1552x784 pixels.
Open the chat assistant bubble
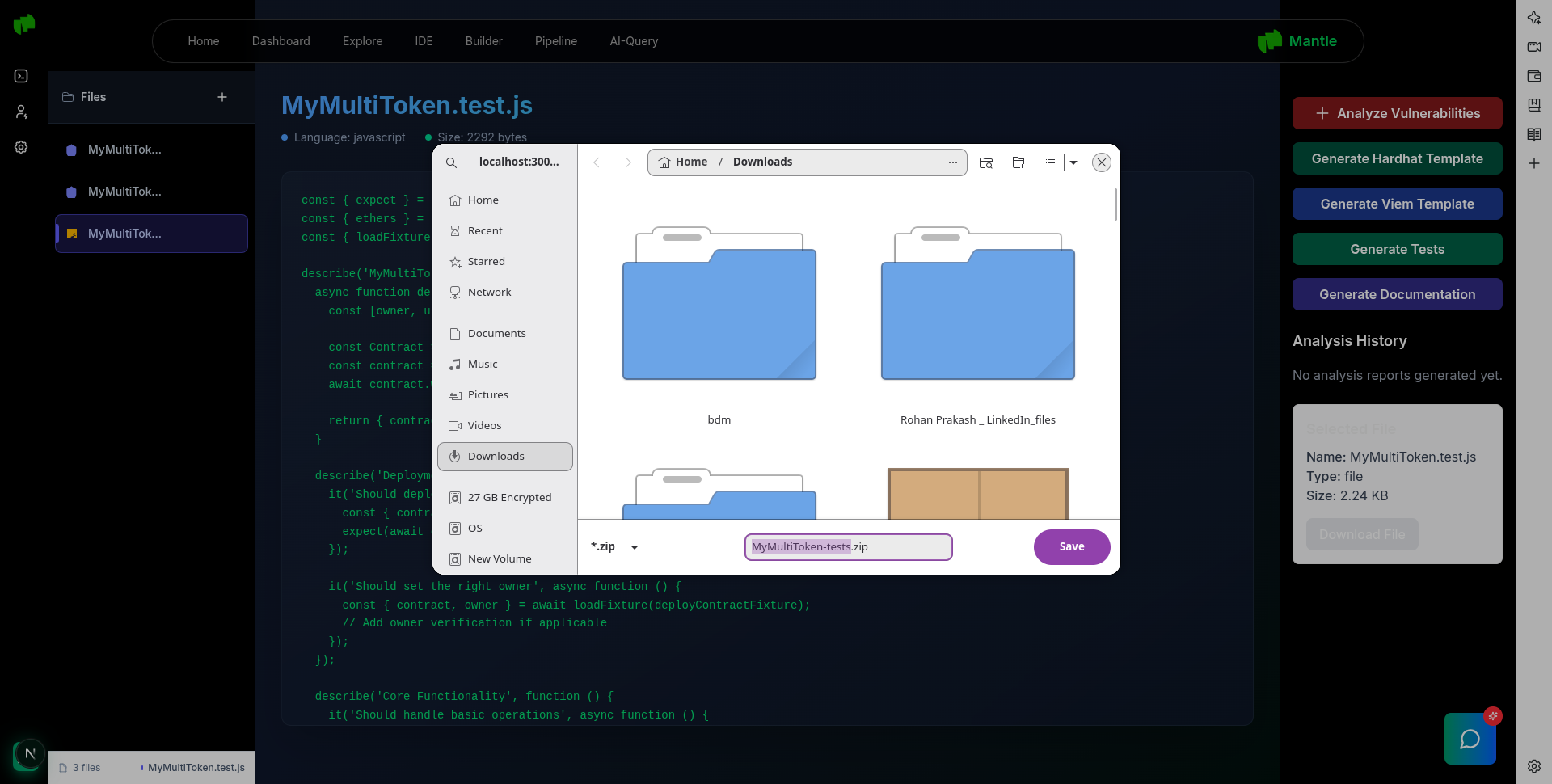[x=1470, y=739]
